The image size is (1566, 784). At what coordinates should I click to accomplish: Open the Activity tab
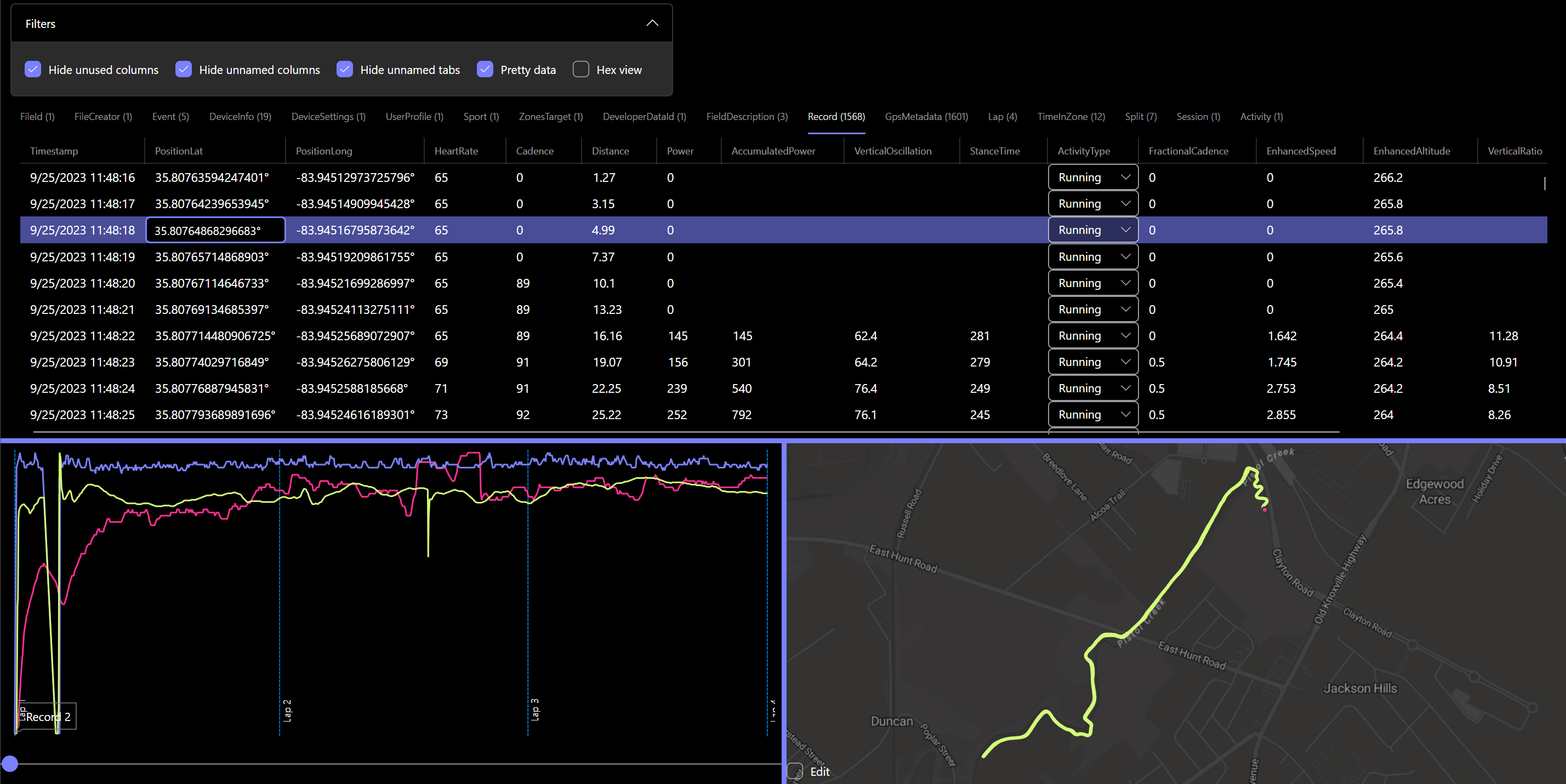[x=1260, y=117]
